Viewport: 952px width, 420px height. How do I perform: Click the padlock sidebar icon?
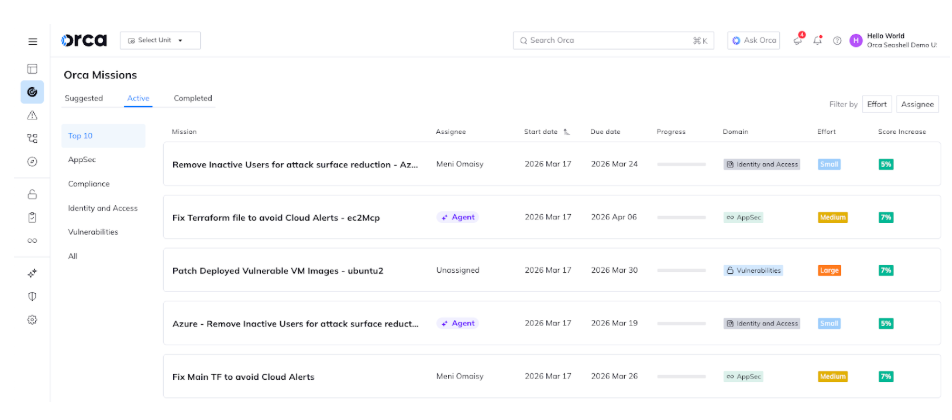[x=33, y=194]
